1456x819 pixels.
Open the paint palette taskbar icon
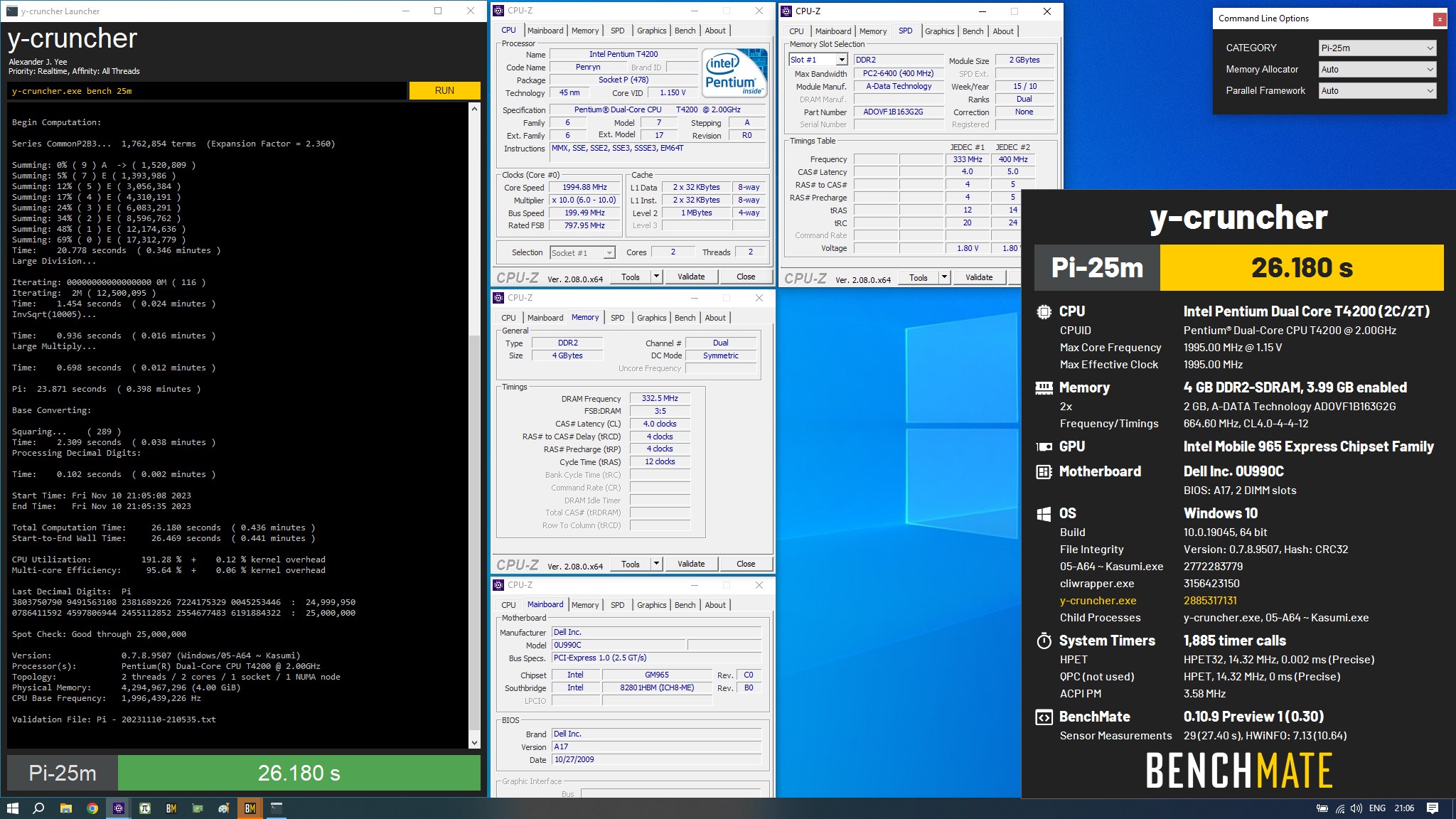pos(224,808)
